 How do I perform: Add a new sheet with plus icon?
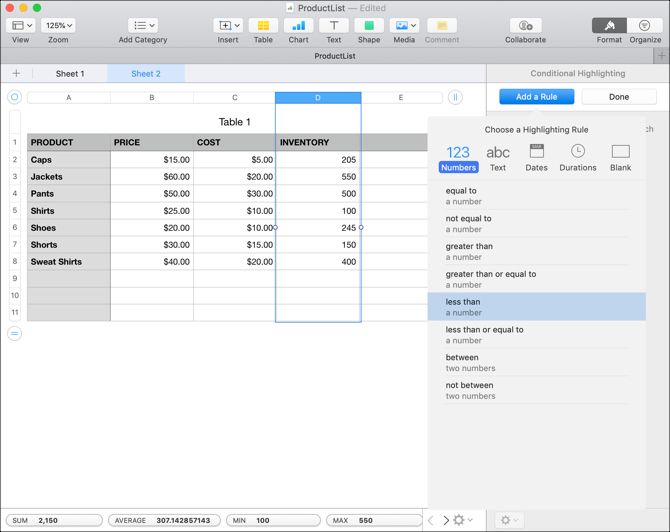click(x=16, y=73)
